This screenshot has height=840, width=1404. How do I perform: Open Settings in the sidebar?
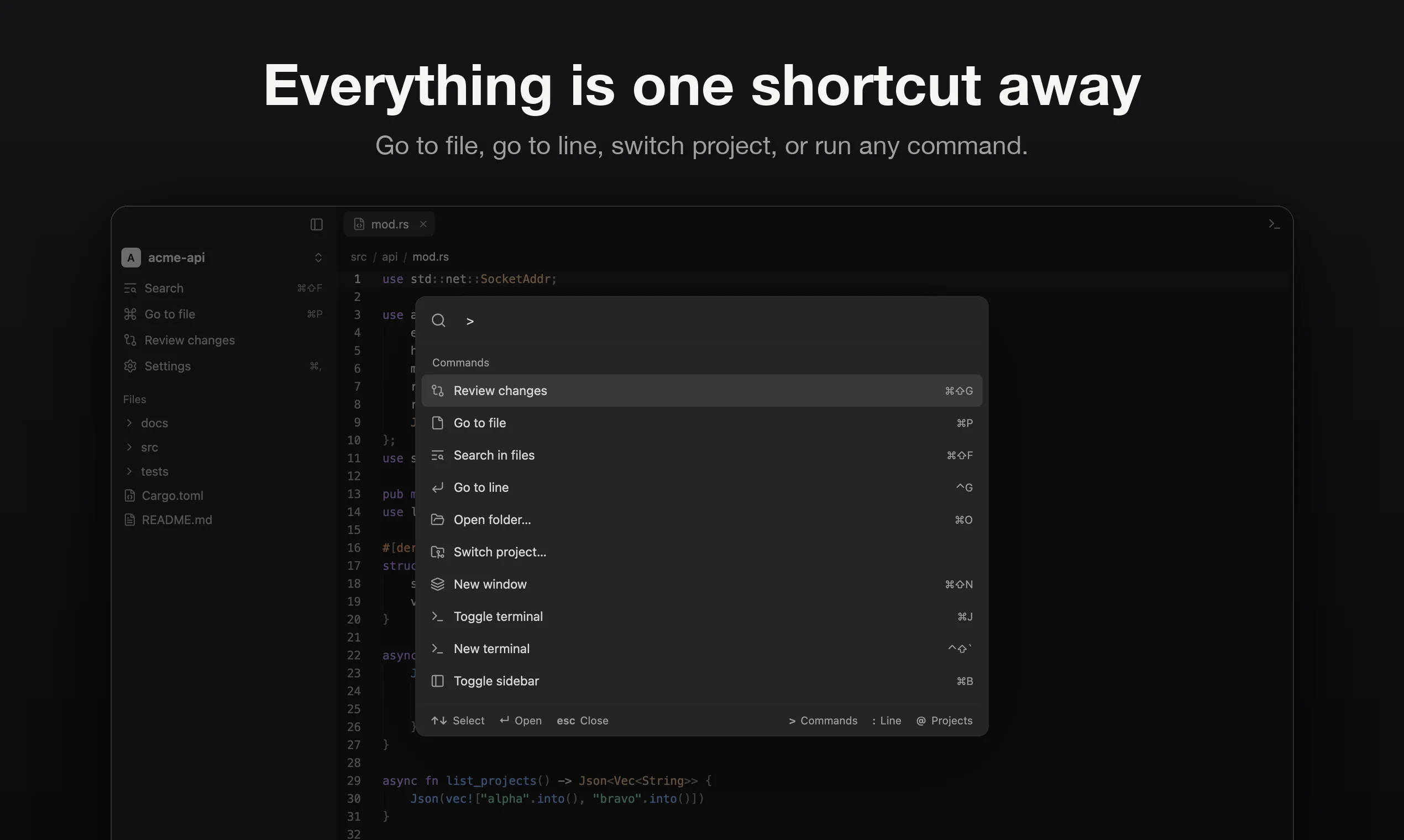click(x=223, y=366)
